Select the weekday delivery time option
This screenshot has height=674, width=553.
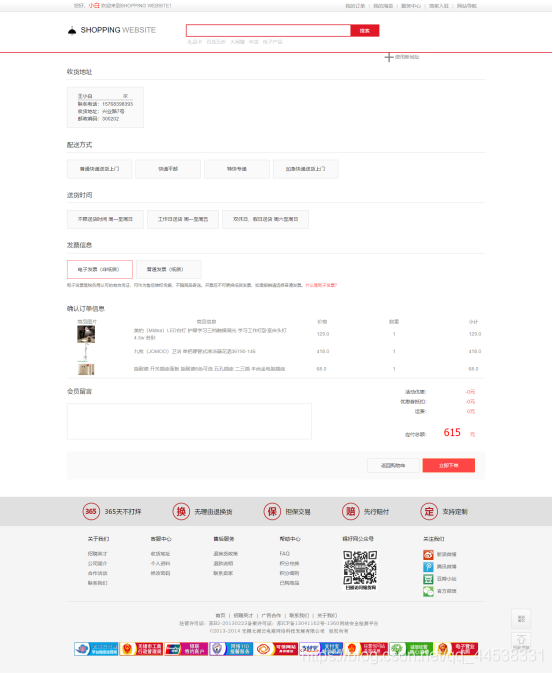183,219
